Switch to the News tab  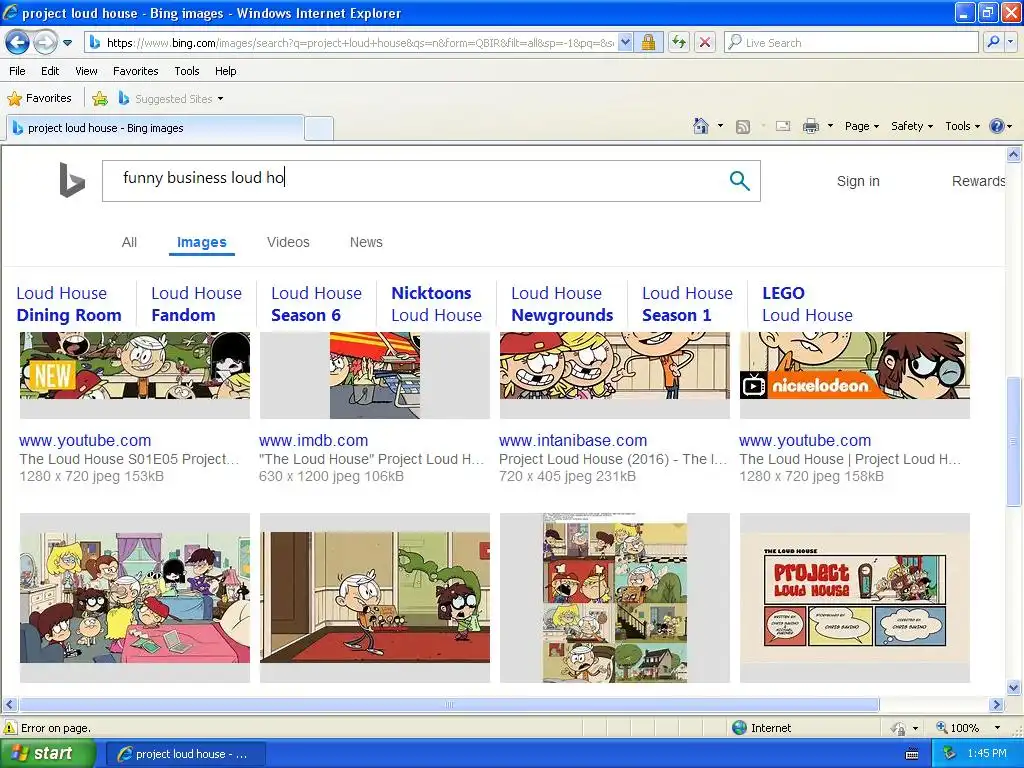[x=366, y=242]
